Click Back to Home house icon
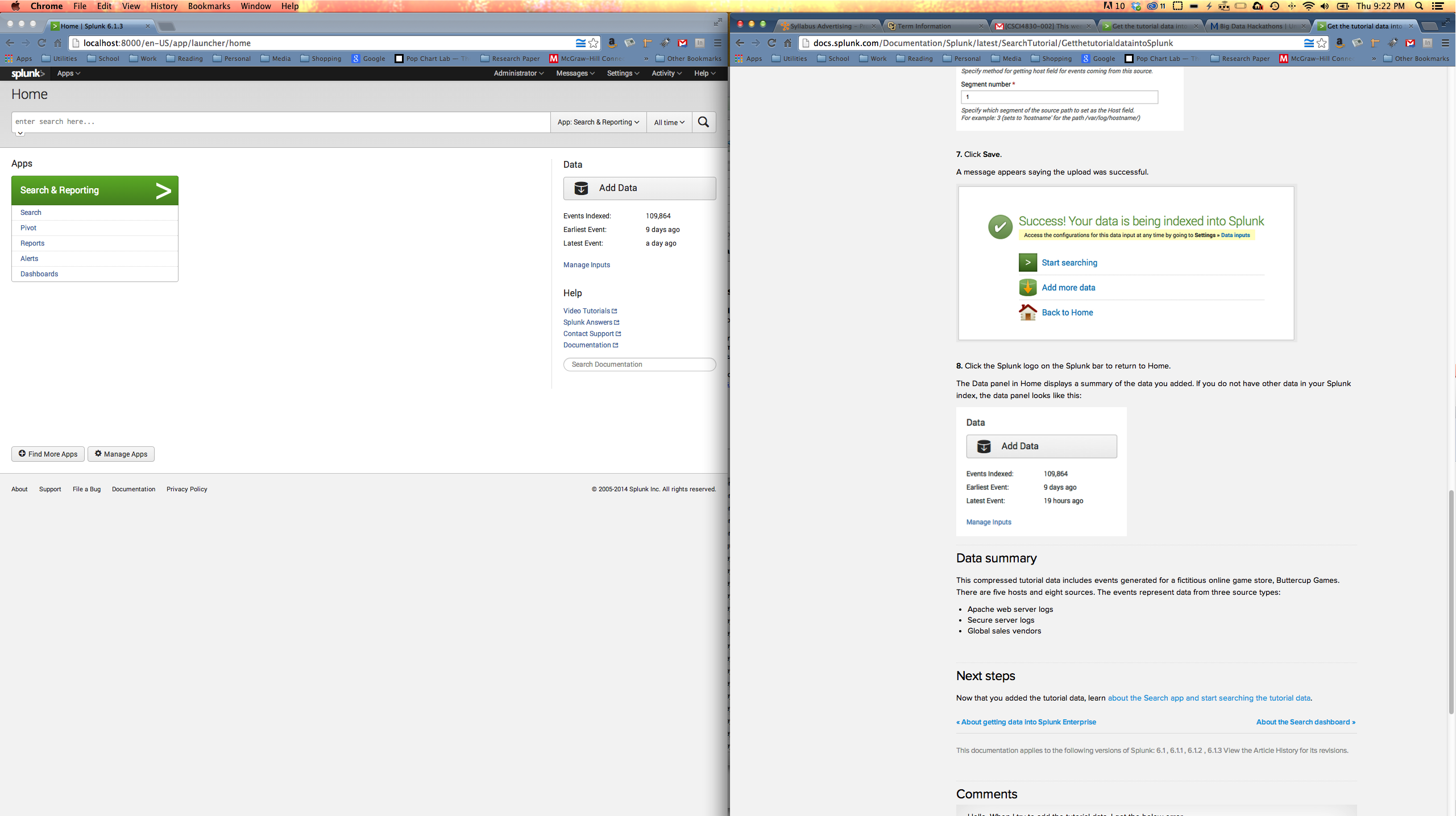 [x=1027, y=312]
